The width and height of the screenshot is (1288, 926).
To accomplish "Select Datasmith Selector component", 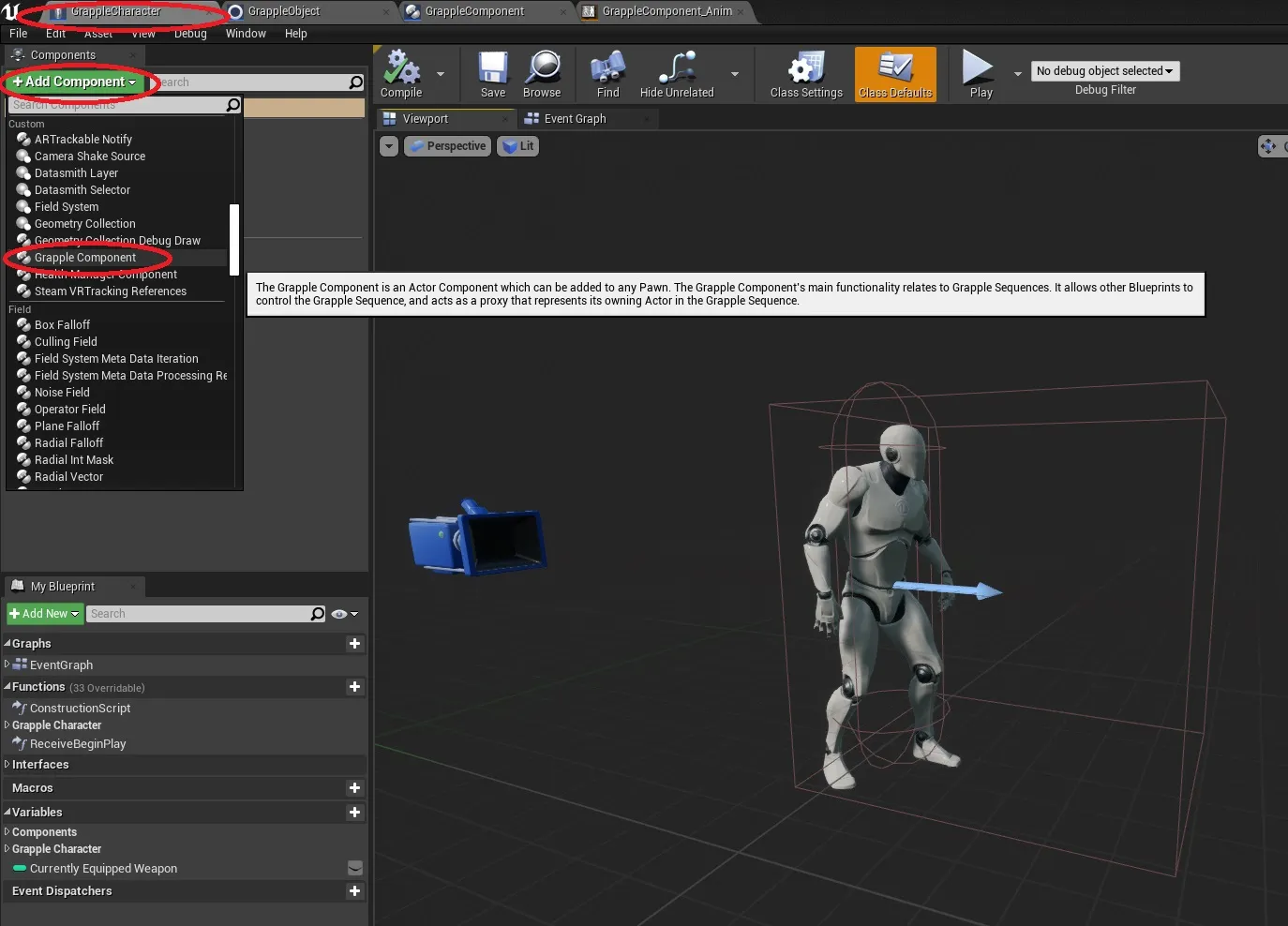I will tap(82, 190).
